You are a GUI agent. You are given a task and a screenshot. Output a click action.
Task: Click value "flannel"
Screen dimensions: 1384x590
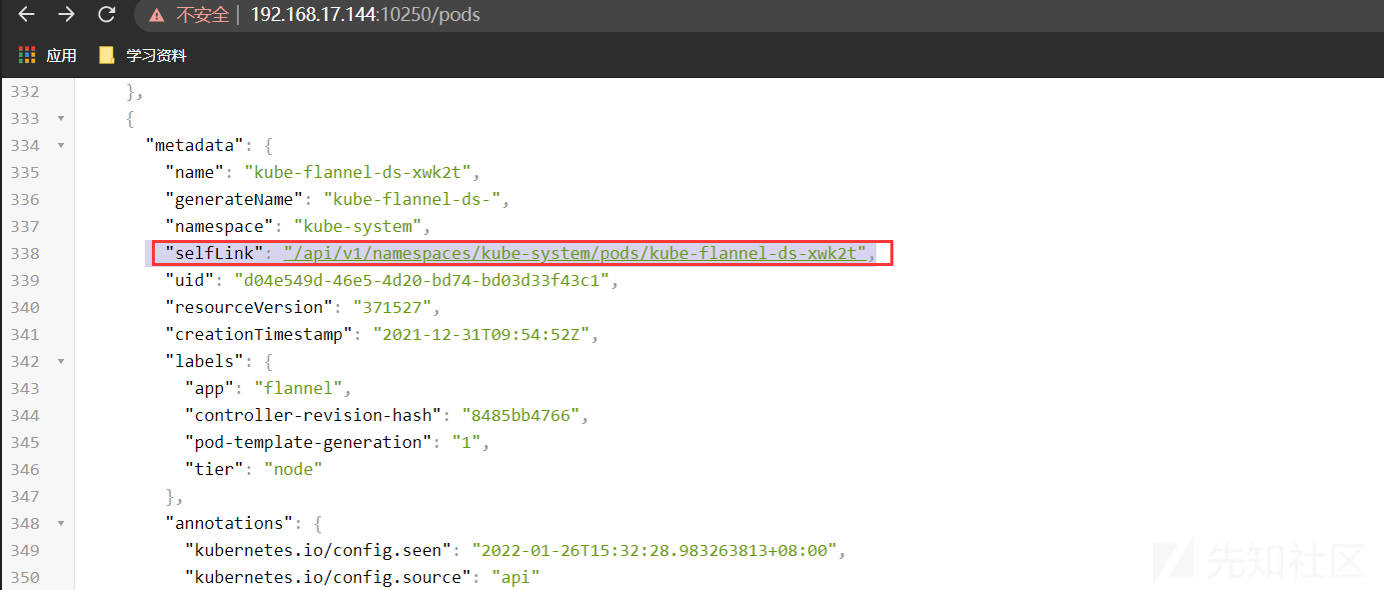[298, 388]
